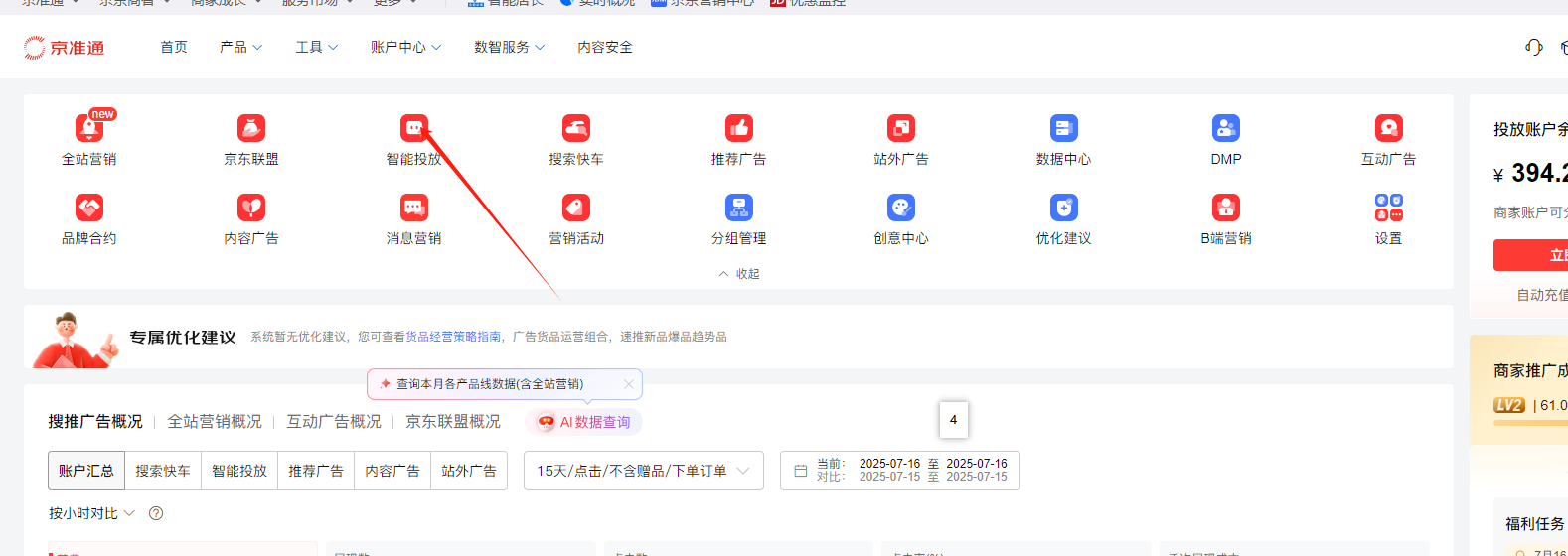Click the DMP icon

(1225, 129)
